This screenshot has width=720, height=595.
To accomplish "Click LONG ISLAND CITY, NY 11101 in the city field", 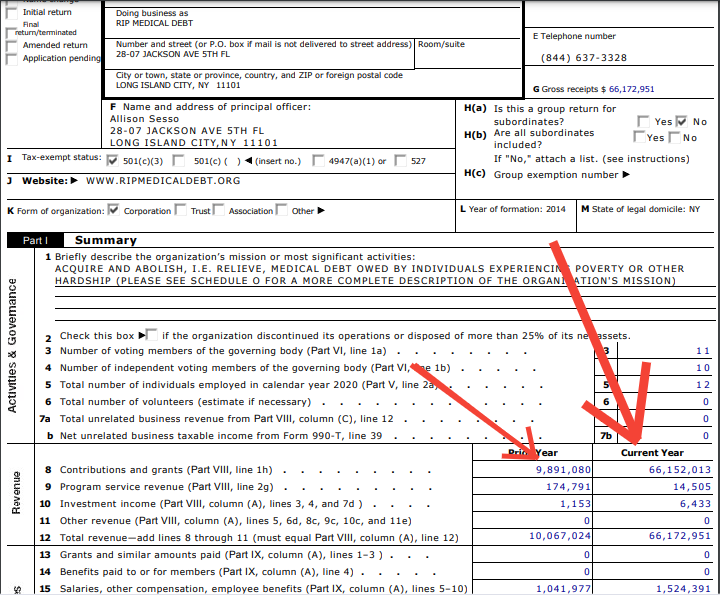I will coord(178,85).
